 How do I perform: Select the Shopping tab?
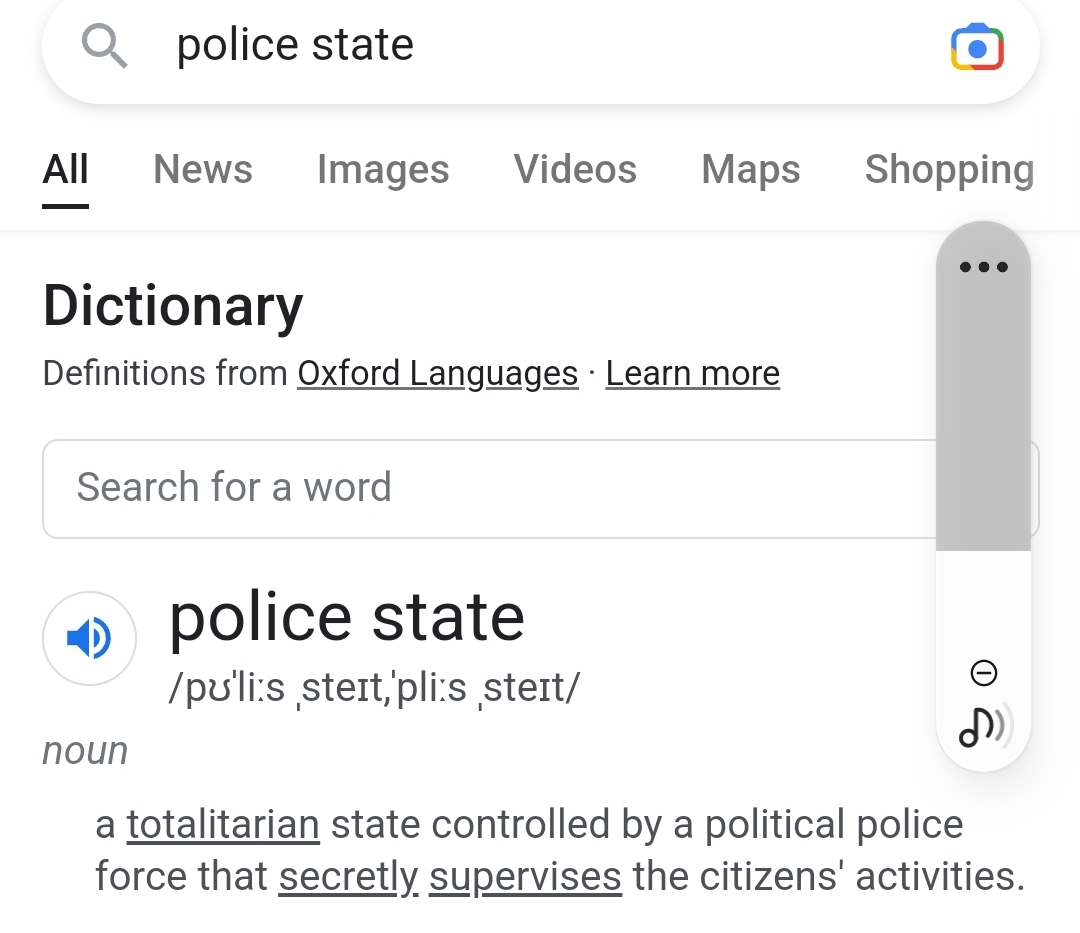[950, 169]
